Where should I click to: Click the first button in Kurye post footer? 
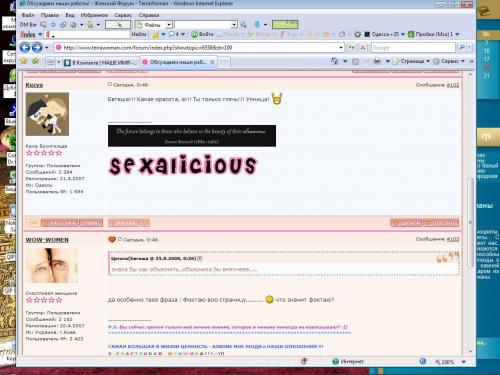pos(33,223)
